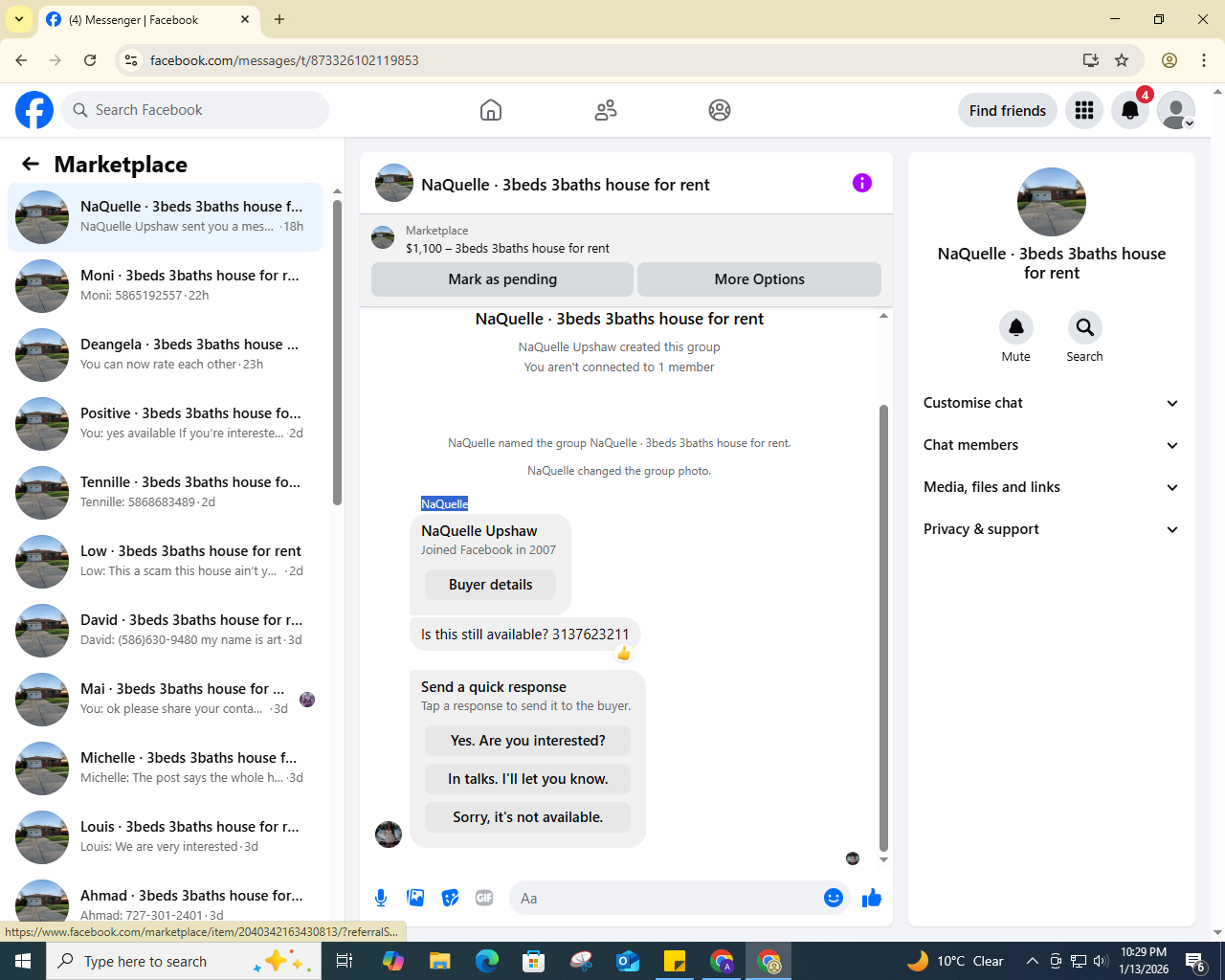1225x980 pixels.
Task: Open the account profile avatar menu
Action: 1176,110
